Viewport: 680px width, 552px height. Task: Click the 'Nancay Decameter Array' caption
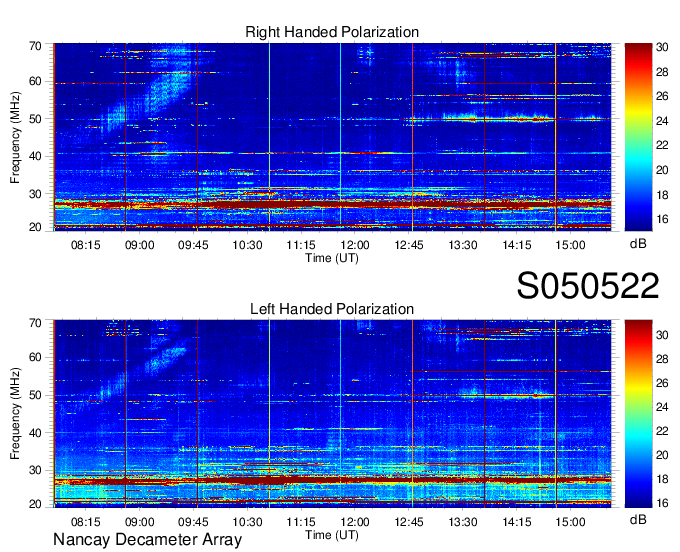(x=147, y=540)
